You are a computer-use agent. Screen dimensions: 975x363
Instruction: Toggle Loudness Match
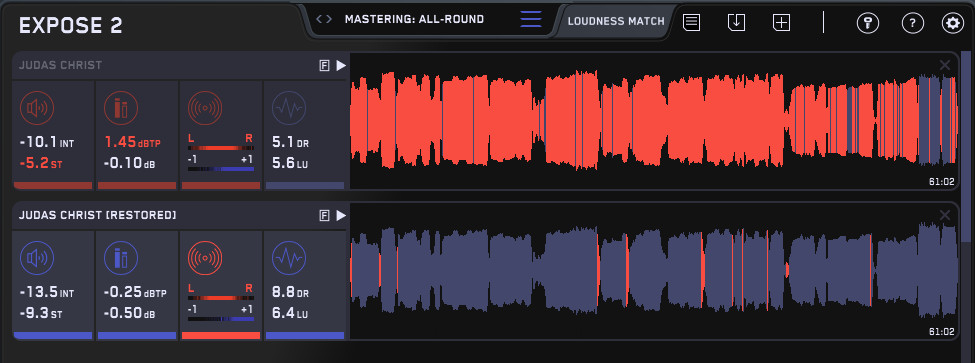tap(616, 21)
